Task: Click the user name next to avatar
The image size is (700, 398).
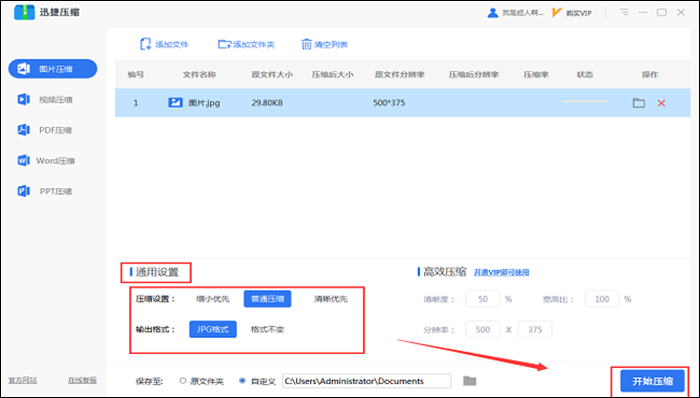Action: click(522, 13)
